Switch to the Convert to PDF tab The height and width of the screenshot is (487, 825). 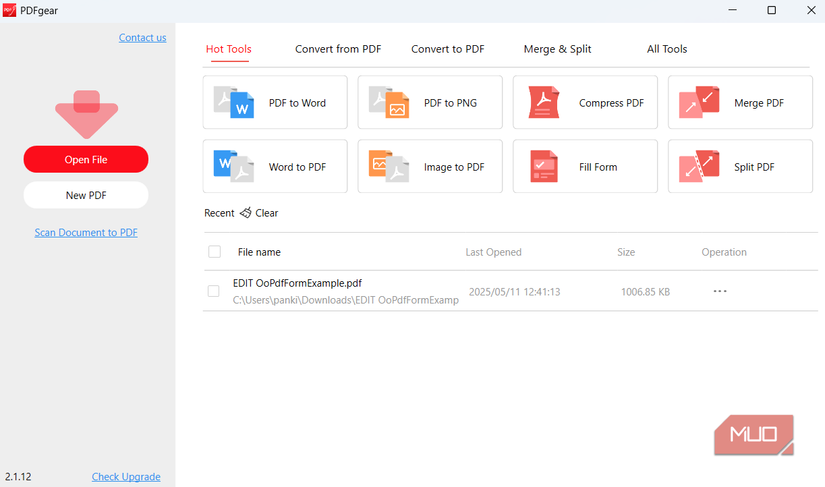(447, 49)
